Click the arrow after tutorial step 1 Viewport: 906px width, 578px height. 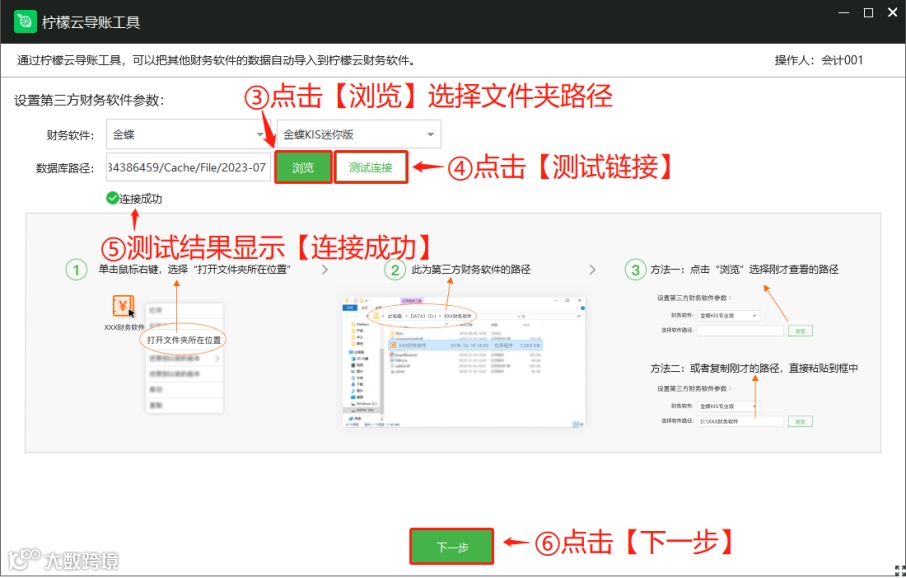[325, 270]
